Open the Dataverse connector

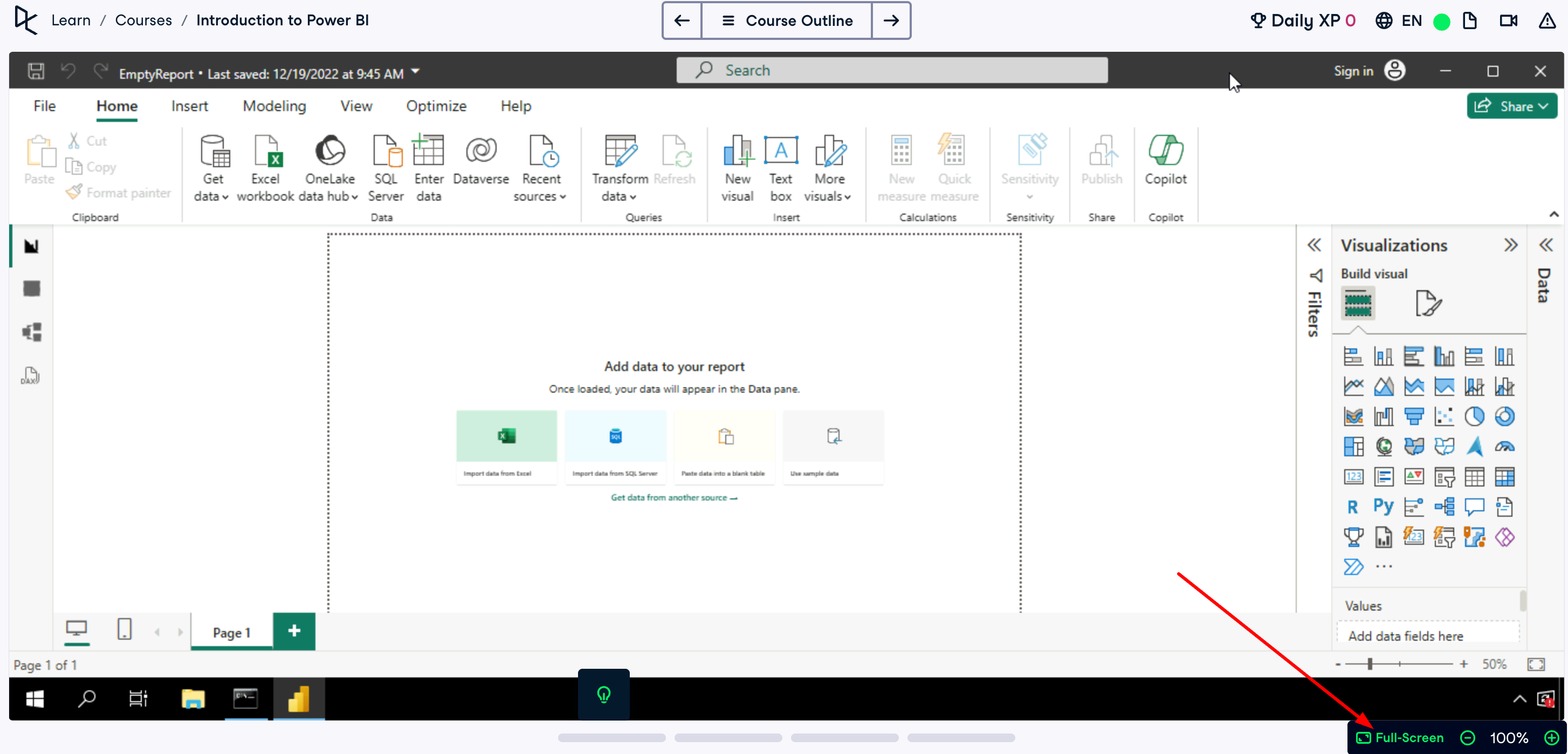481,160
